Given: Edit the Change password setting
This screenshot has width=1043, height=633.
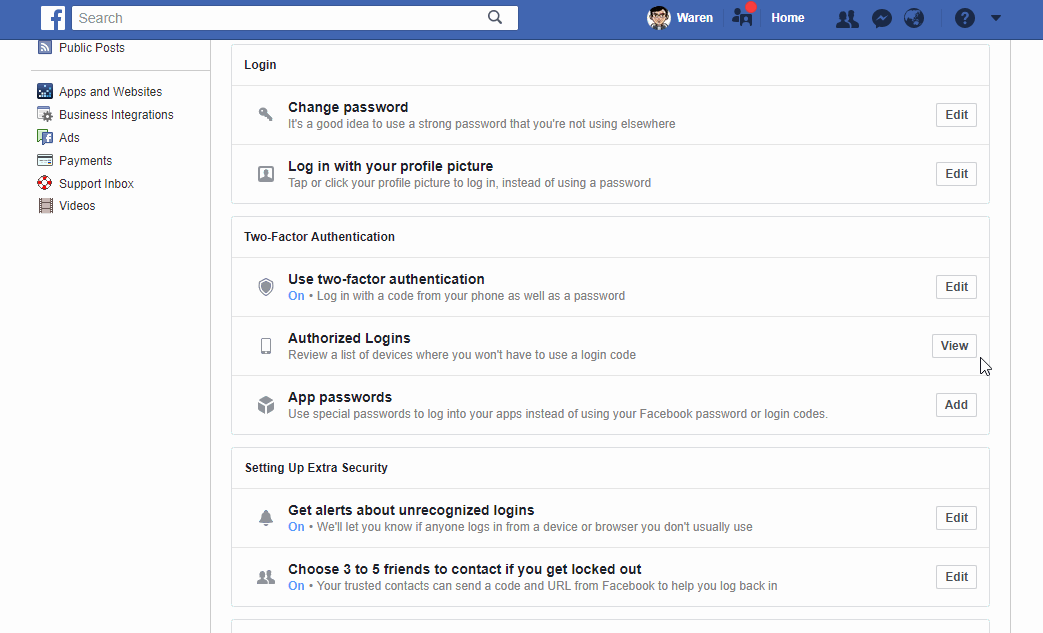Looking at the screenshot, I should 955,114.
